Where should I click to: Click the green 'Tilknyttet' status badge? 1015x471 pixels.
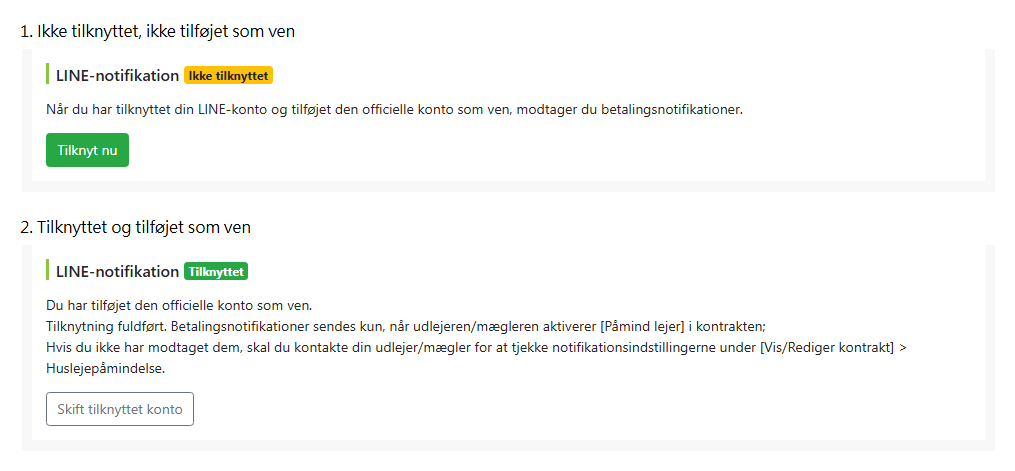[x=216, y=272]
